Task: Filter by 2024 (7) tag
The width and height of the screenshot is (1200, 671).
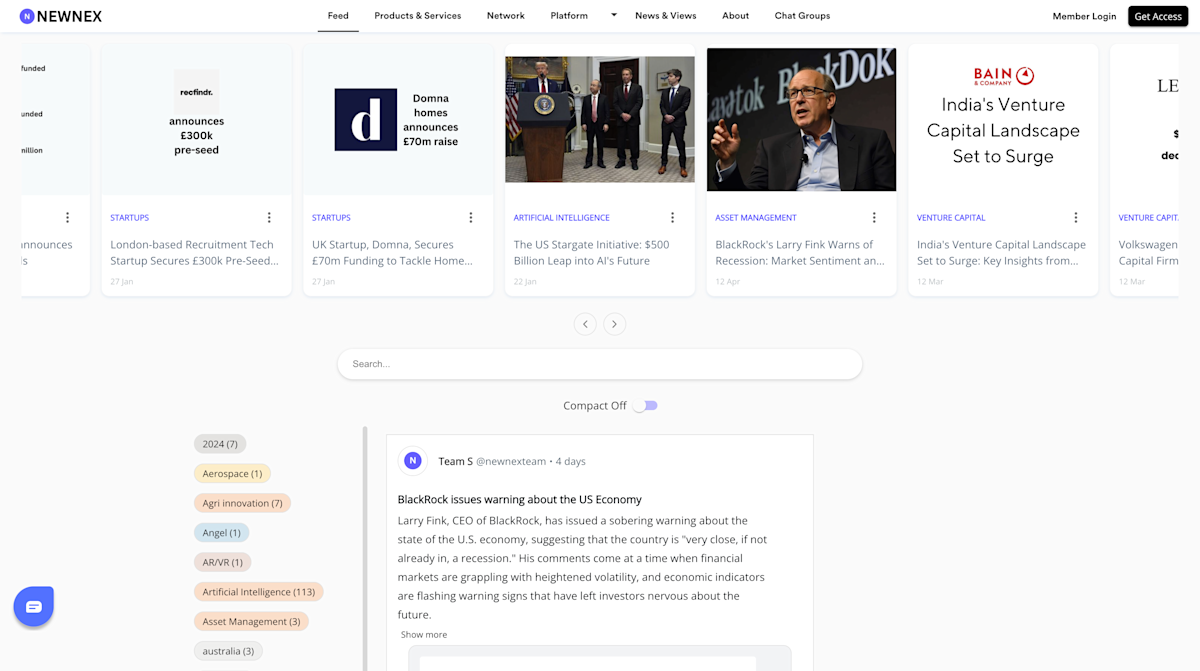Action: pyautogui.click(x=220, y=444)
